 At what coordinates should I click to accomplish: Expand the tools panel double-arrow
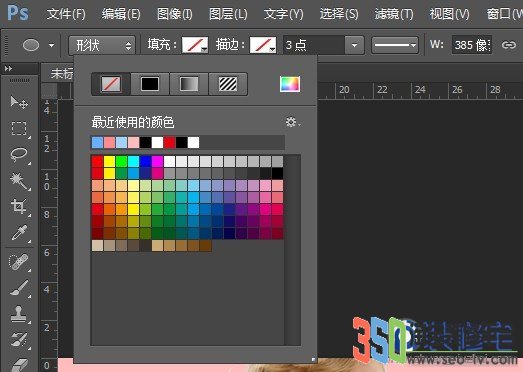tap(8, 68)
